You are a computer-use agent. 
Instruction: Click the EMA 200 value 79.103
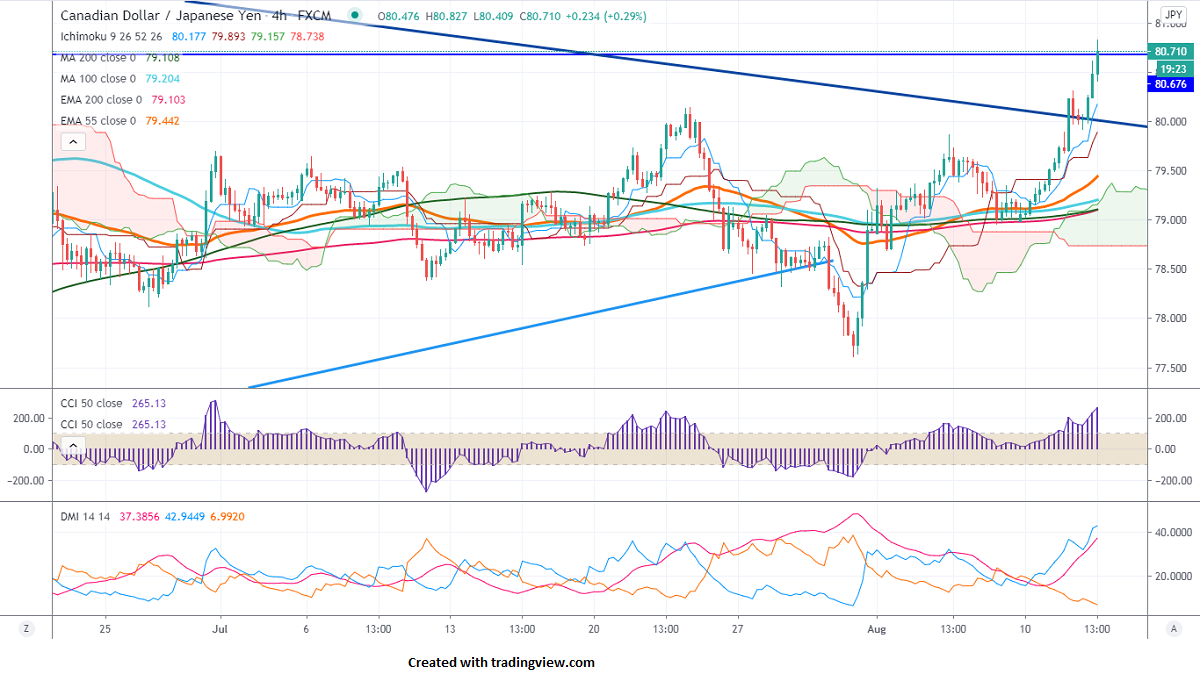(x=168, y=99)
